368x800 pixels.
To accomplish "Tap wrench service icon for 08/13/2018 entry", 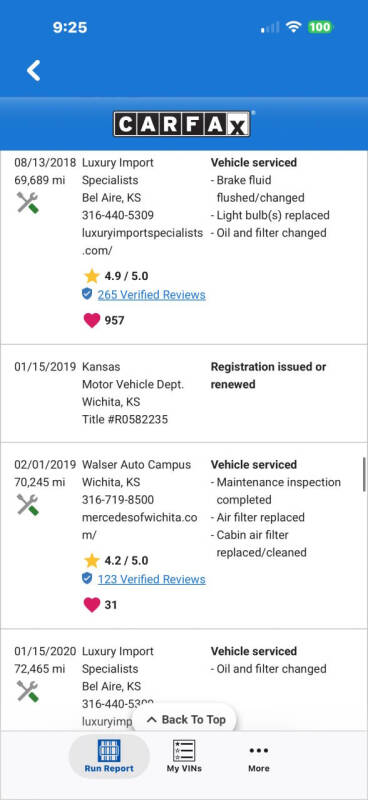I will [x=28, y=203].
